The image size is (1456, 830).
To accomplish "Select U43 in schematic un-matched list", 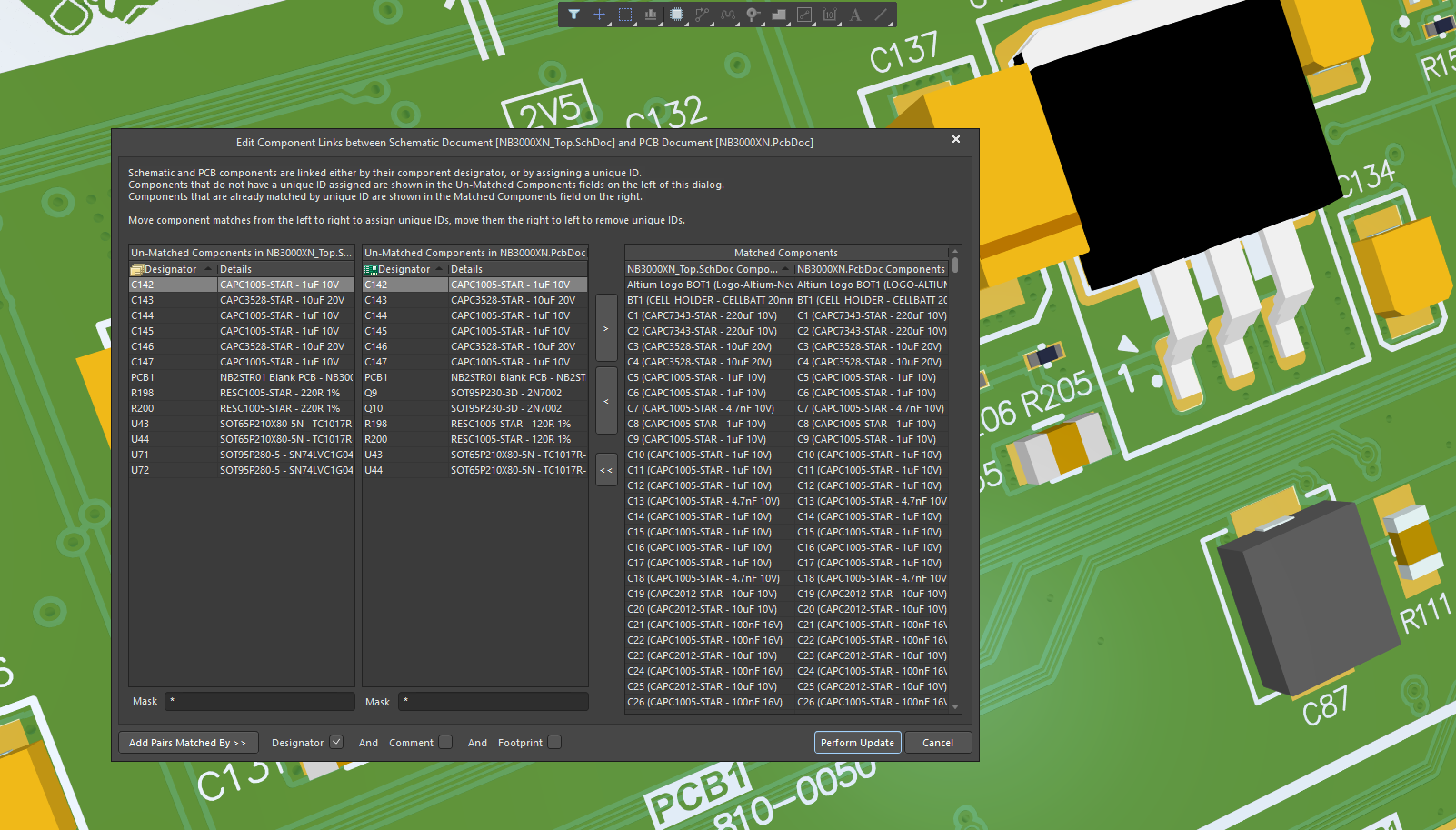I will 242,424.
